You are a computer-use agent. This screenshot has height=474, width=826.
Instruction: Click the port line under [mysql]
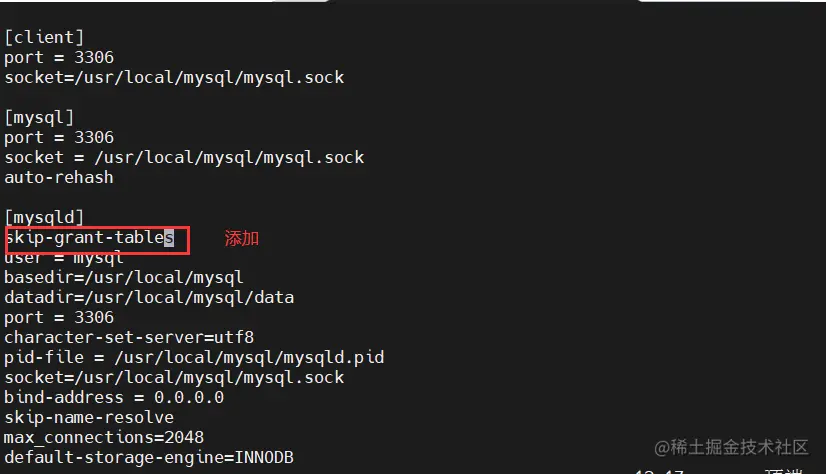59,138
